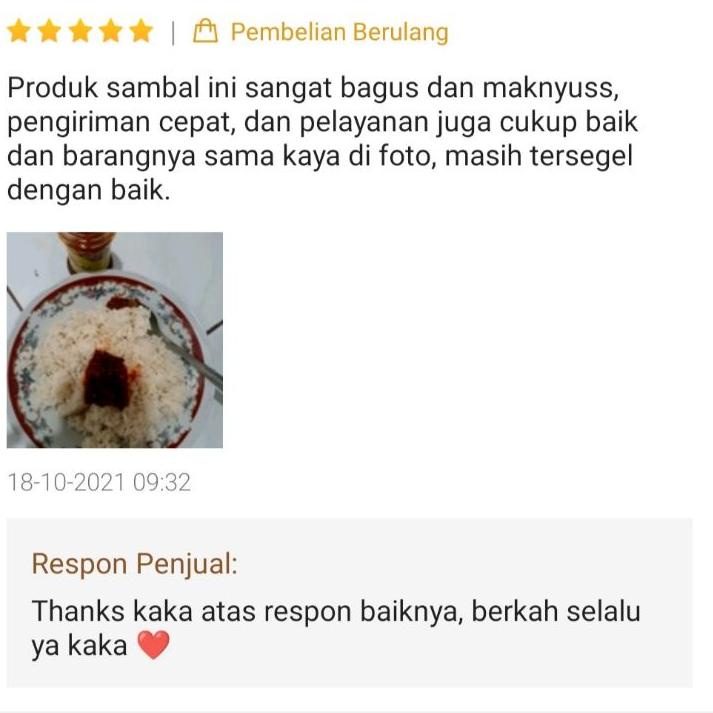This screenshot has width=713, height=713.
Task: Tap 'ya kaka' in seller reply
Action: [79, 645]
